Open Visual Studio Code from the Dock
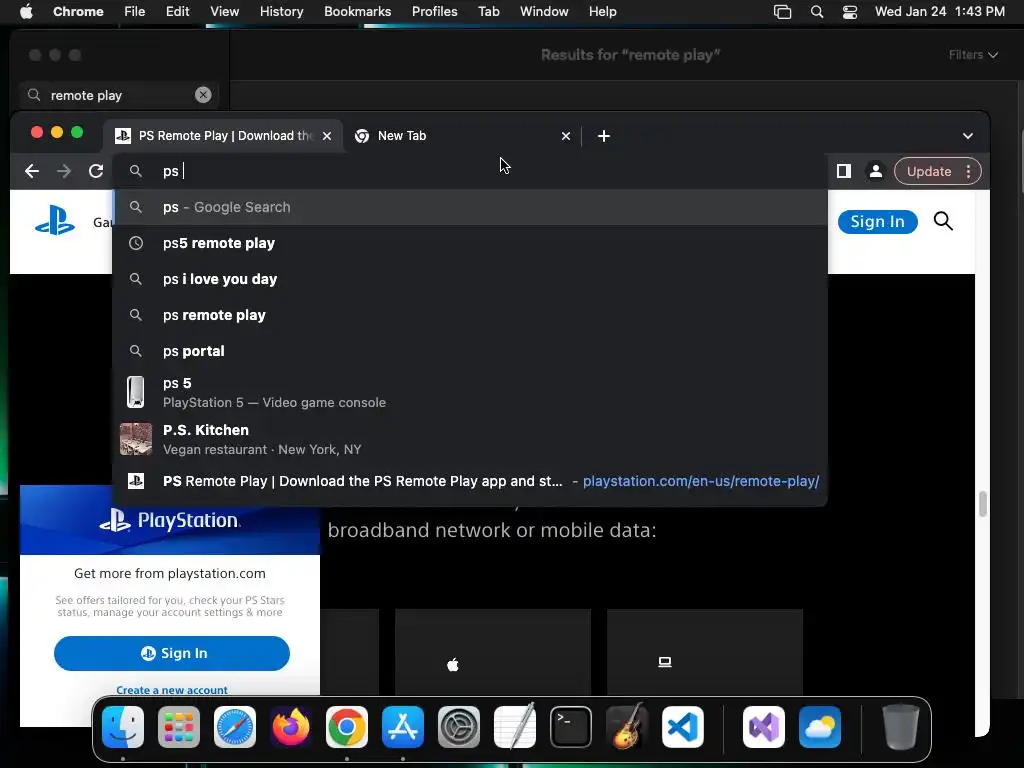 (683, 727)
